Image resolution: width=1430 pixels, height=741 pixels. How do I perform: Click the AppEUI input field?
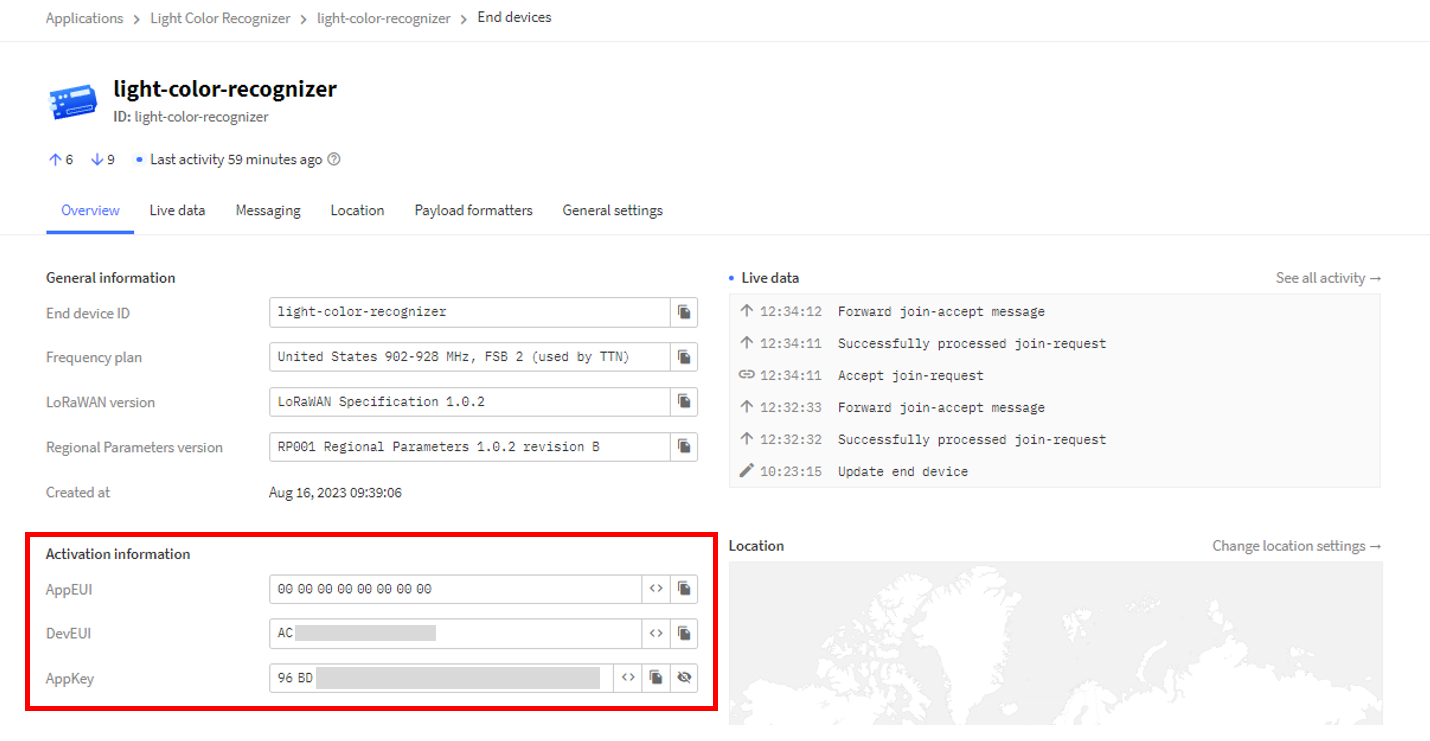(455, 589)
